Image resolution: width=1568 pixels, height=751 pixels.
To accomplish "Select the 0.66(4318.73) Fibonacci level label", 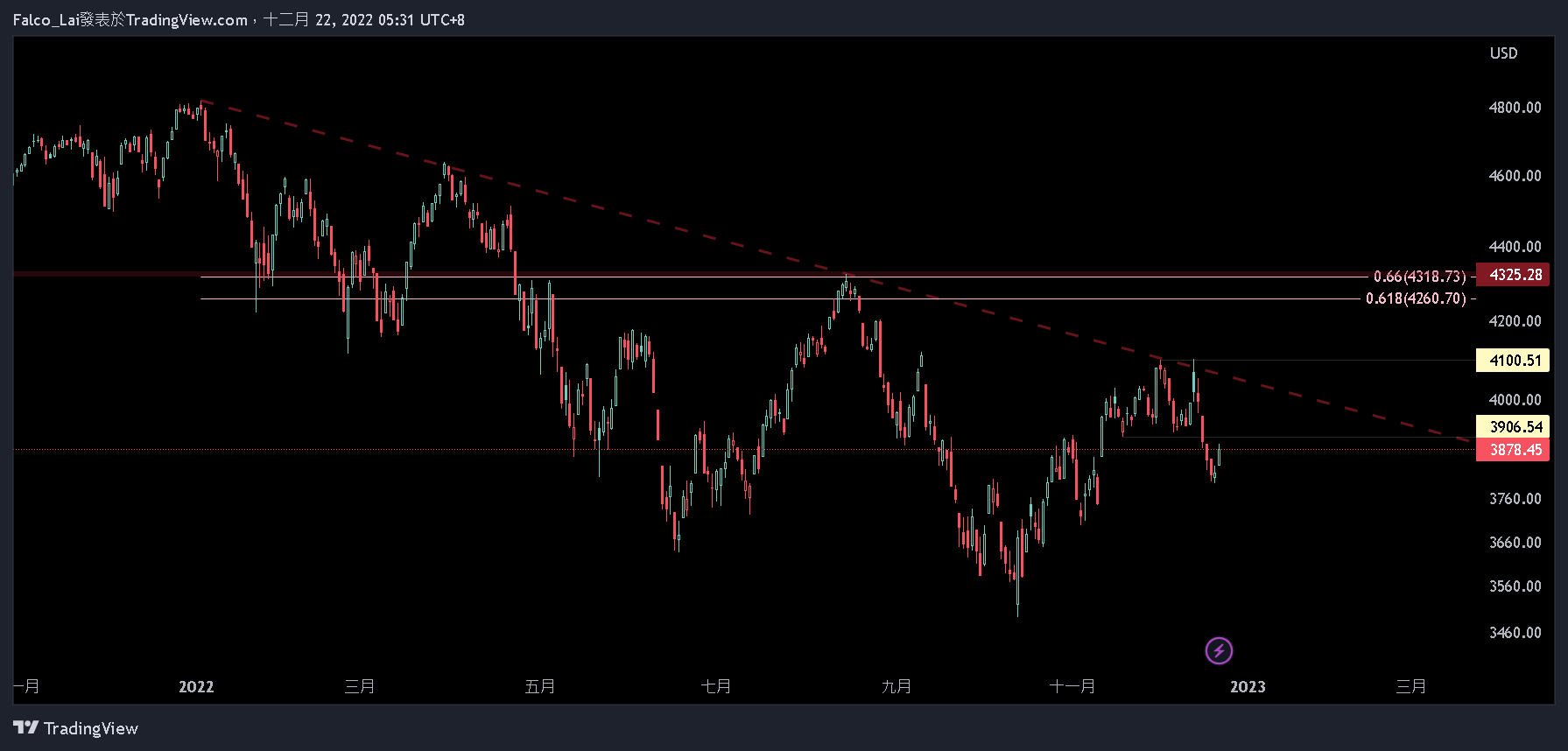I will click(1419, 277).
